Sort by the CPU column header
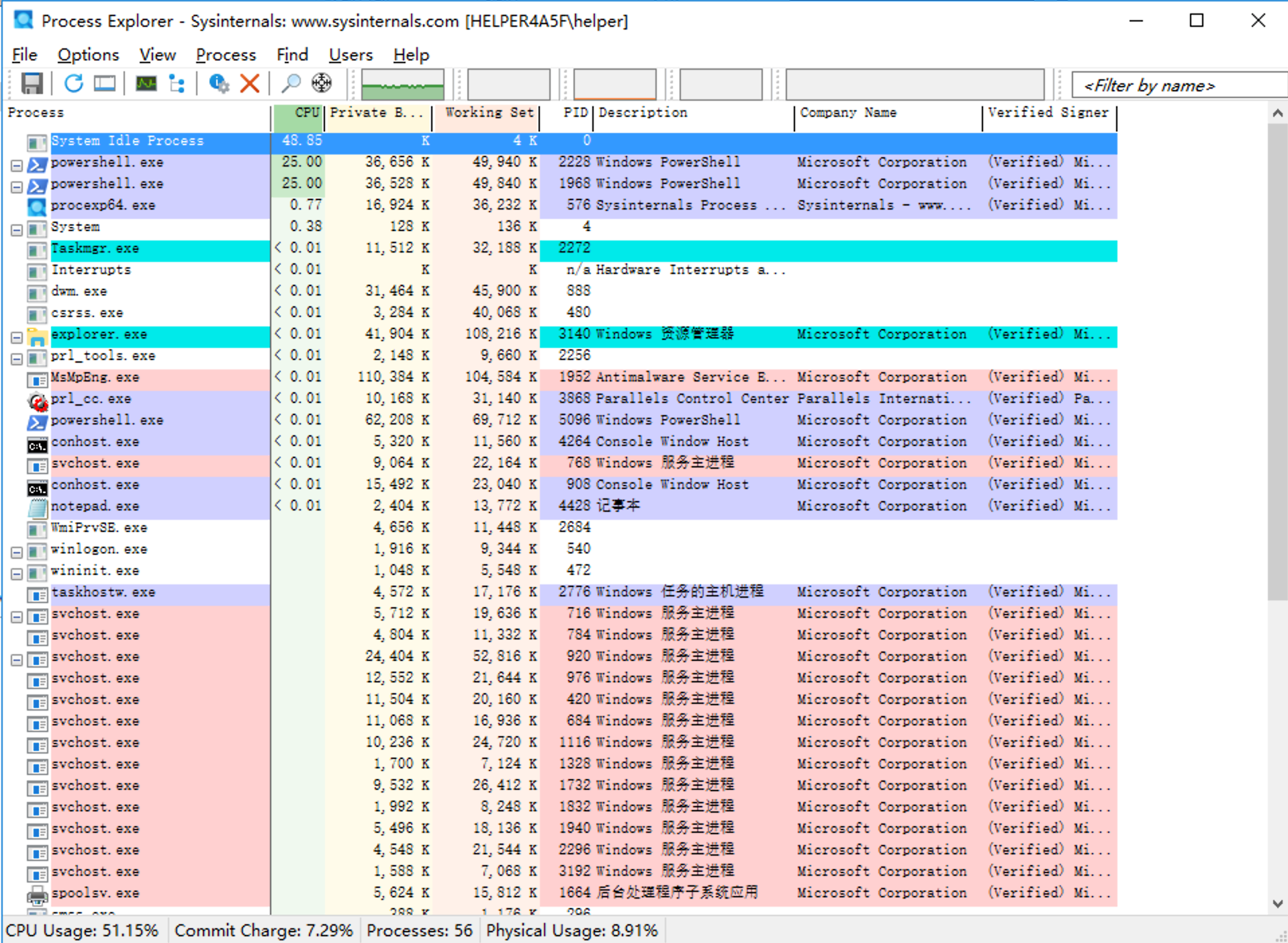 tap(300, 113)
